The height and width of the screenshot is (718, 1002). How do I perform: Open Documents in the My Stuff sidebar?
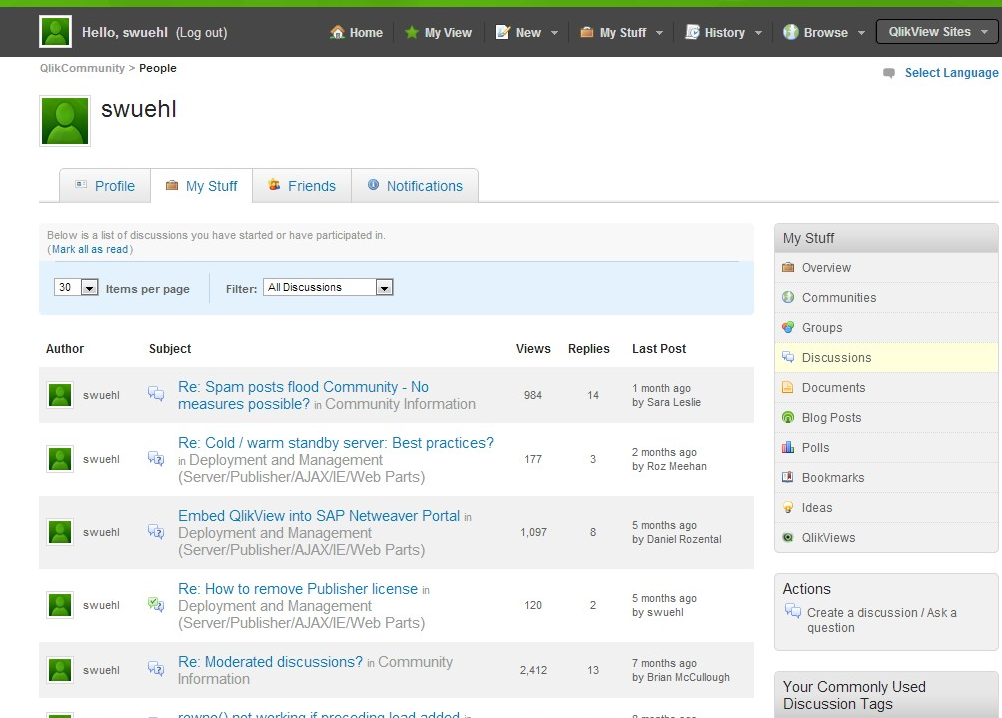coord(886,388)
